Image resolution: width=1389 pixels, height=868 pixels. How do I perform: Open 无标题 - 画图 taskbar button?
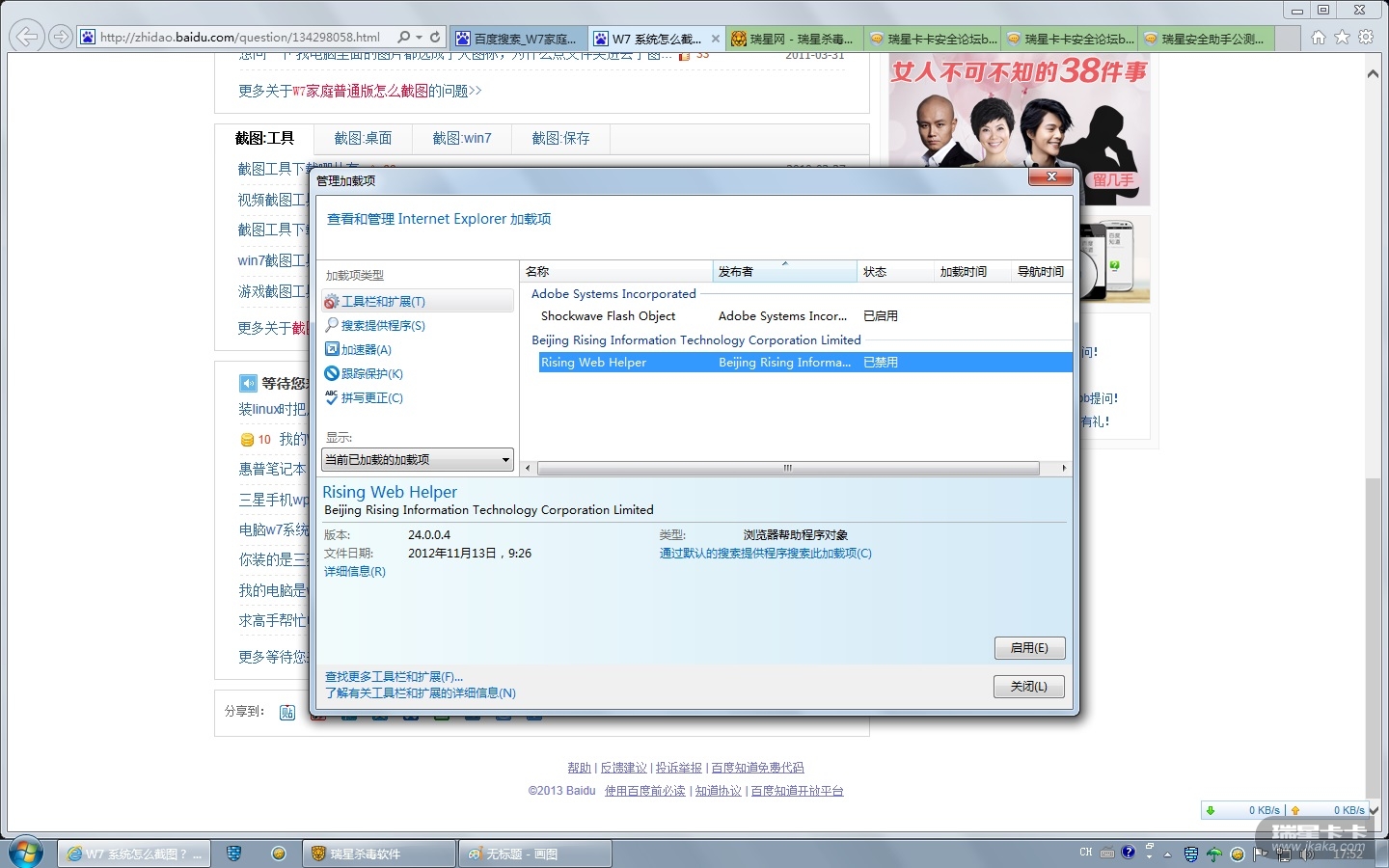[535, 854]
